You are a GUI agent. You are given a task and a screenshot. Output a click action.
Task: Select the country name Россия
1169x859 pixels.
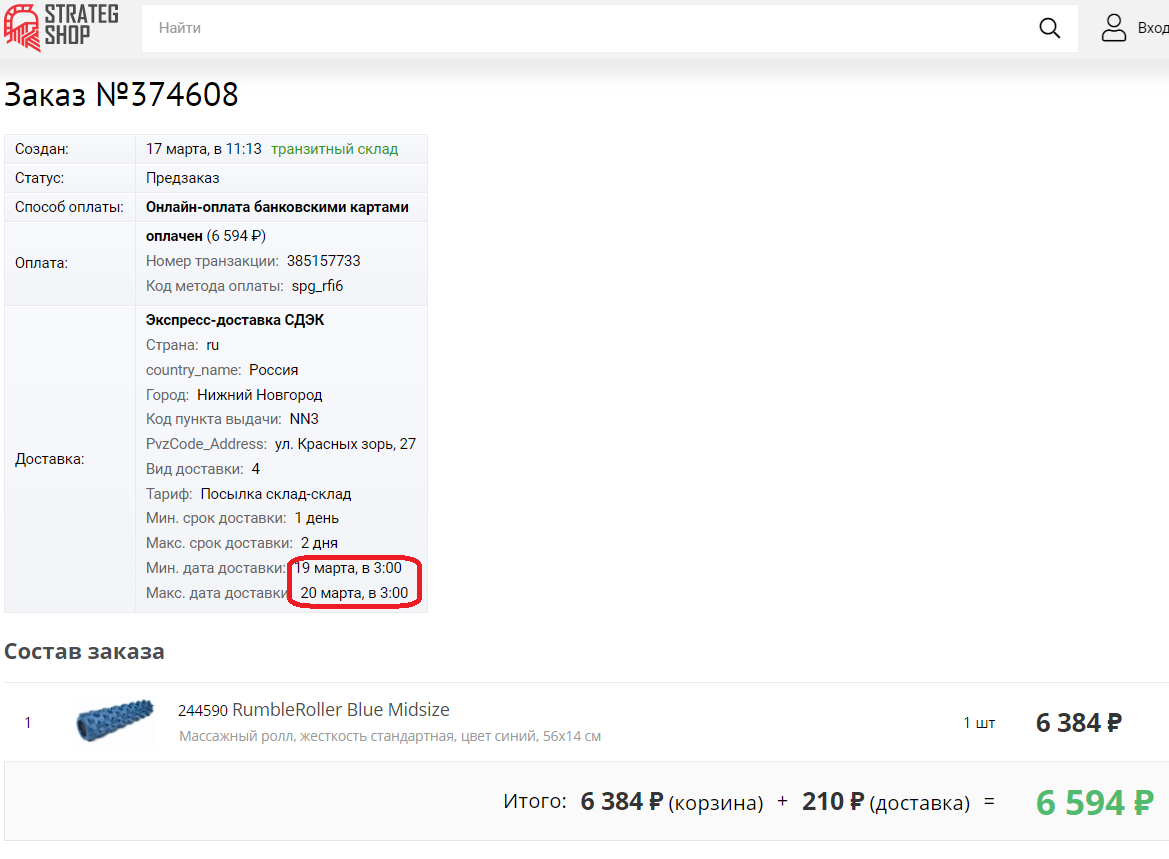coord(274,370)
